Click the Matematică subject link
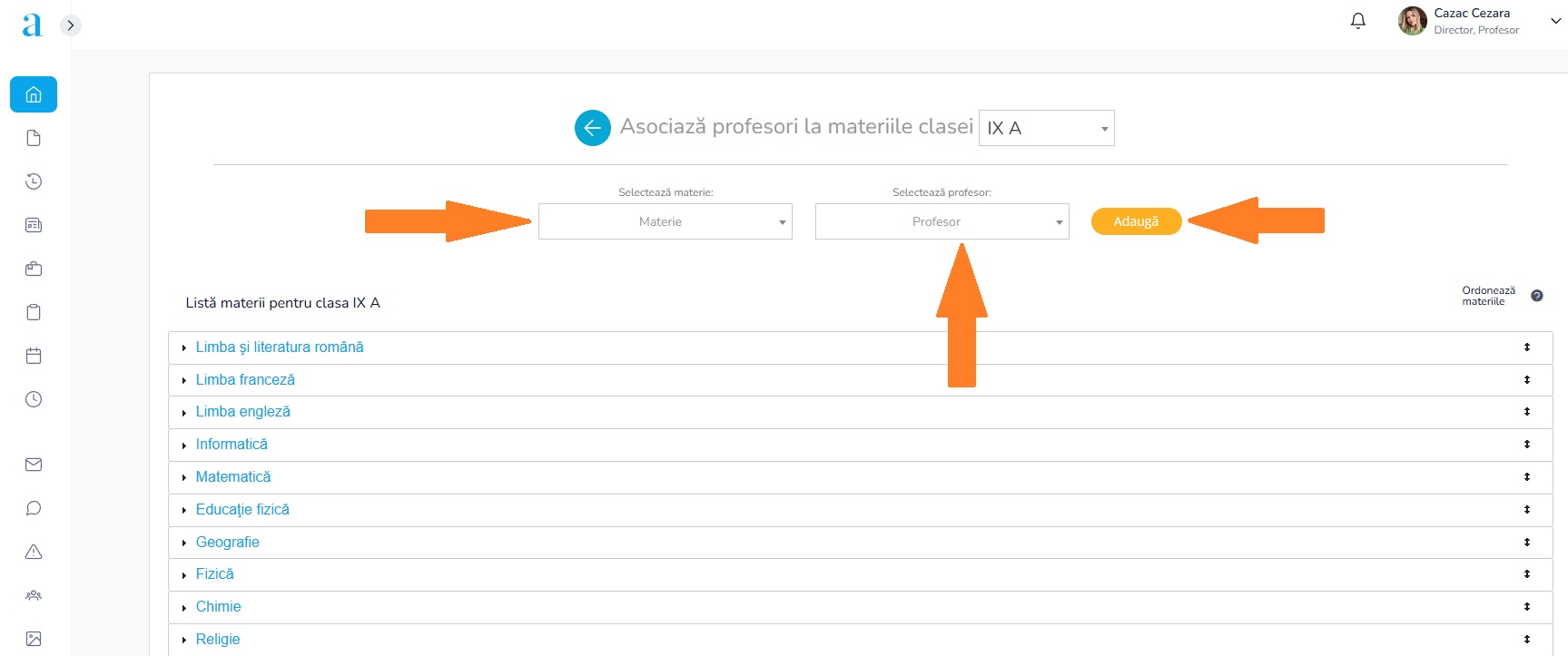Screen dimensions: 1568x656 pyautogui.click(x=233, y=477)
